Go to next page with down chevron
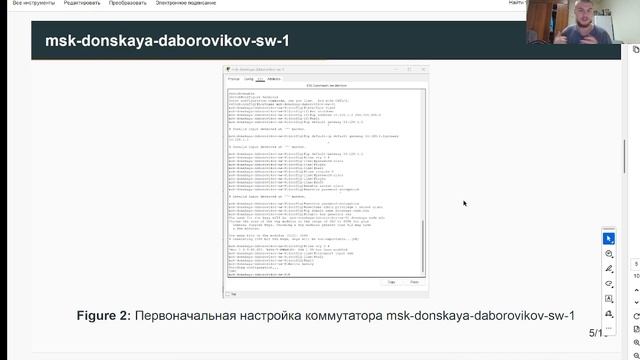The height and width of the screenshot is (360, 640). pyautogui.click(x=636, y=302)
